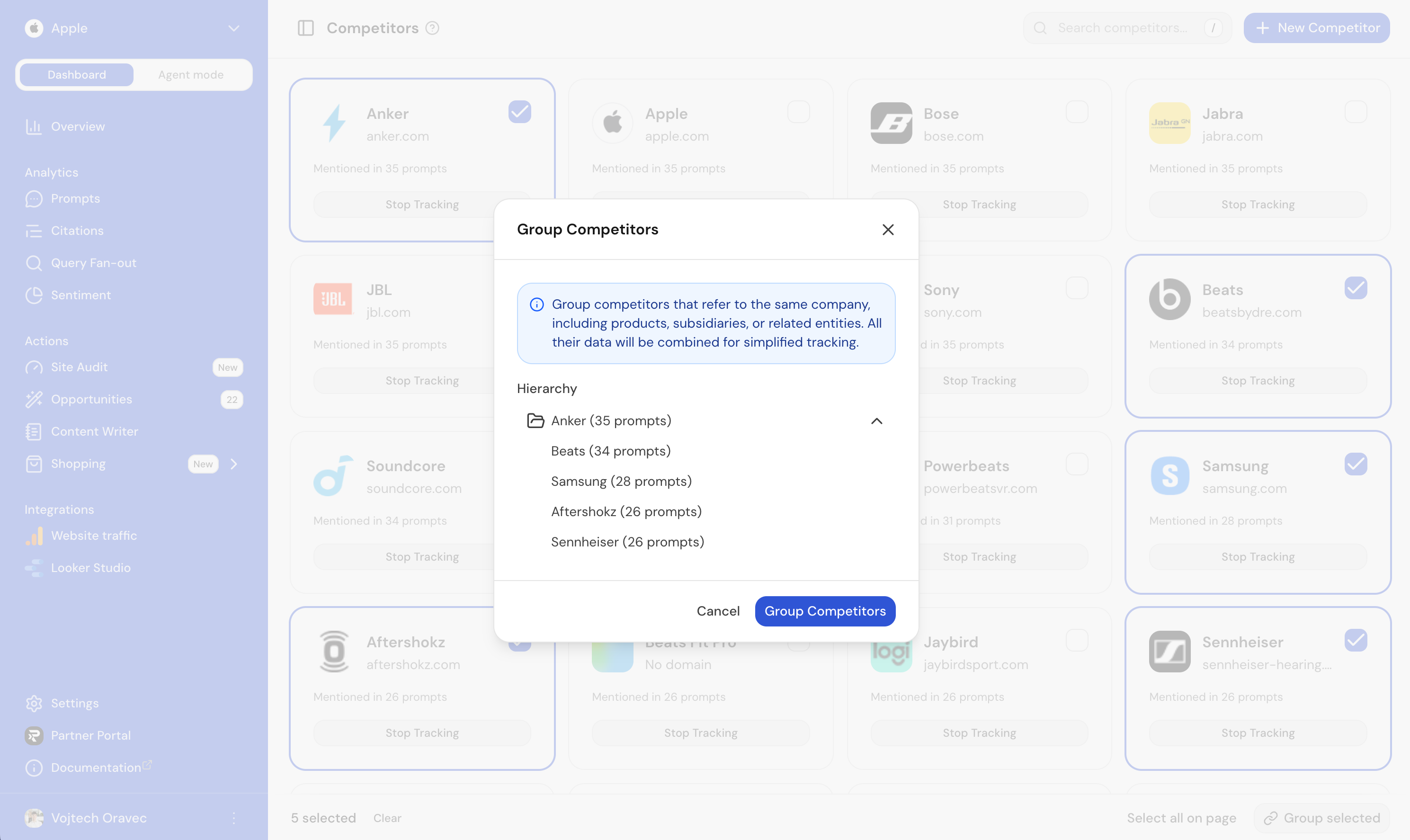
Task: Confirm with the blue Group Competitors button
Action: [825, 611]
